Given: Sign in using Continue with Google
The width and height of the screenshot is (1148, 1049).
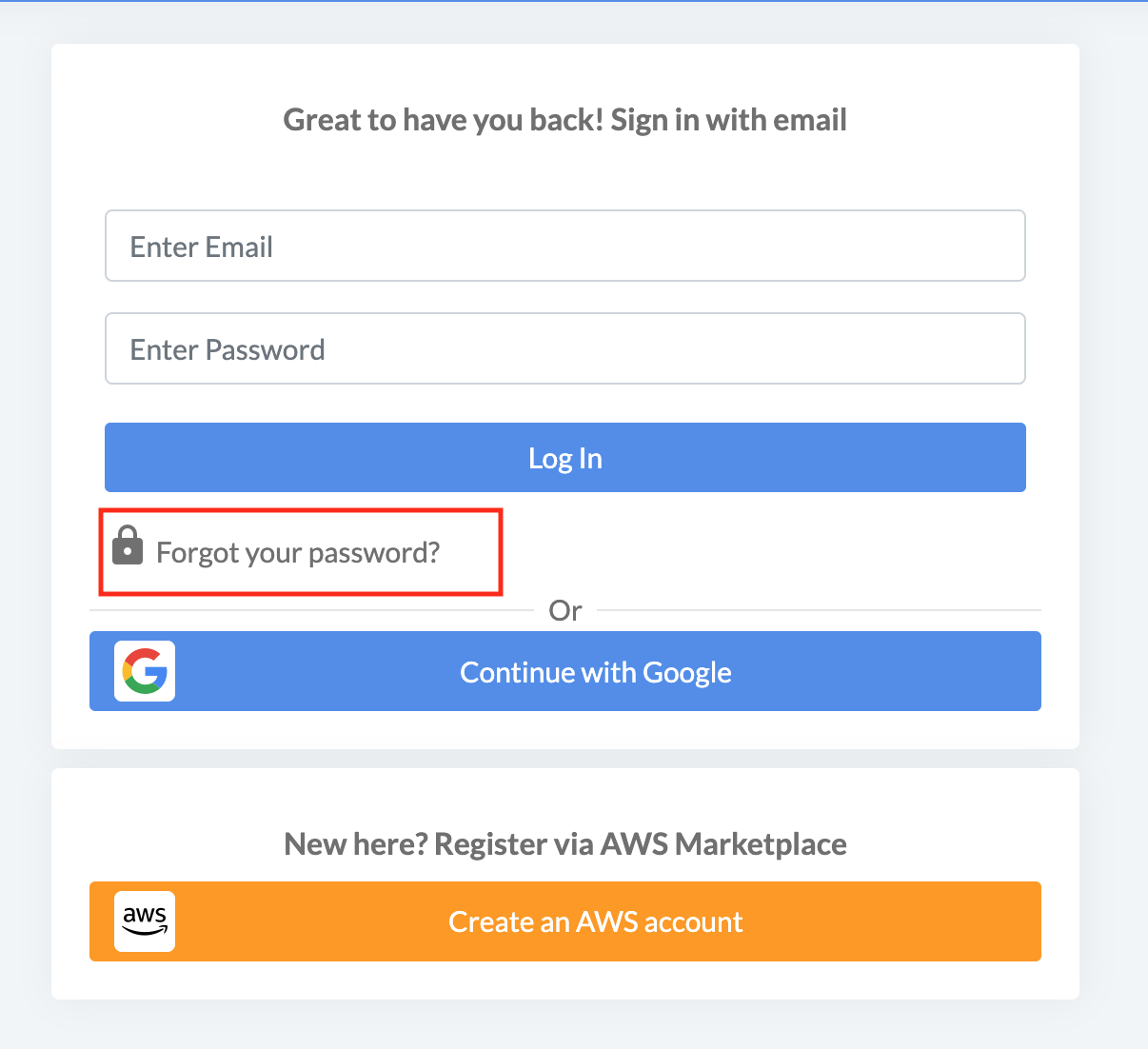Looking at the screenshot, I should tap(565, 671).
